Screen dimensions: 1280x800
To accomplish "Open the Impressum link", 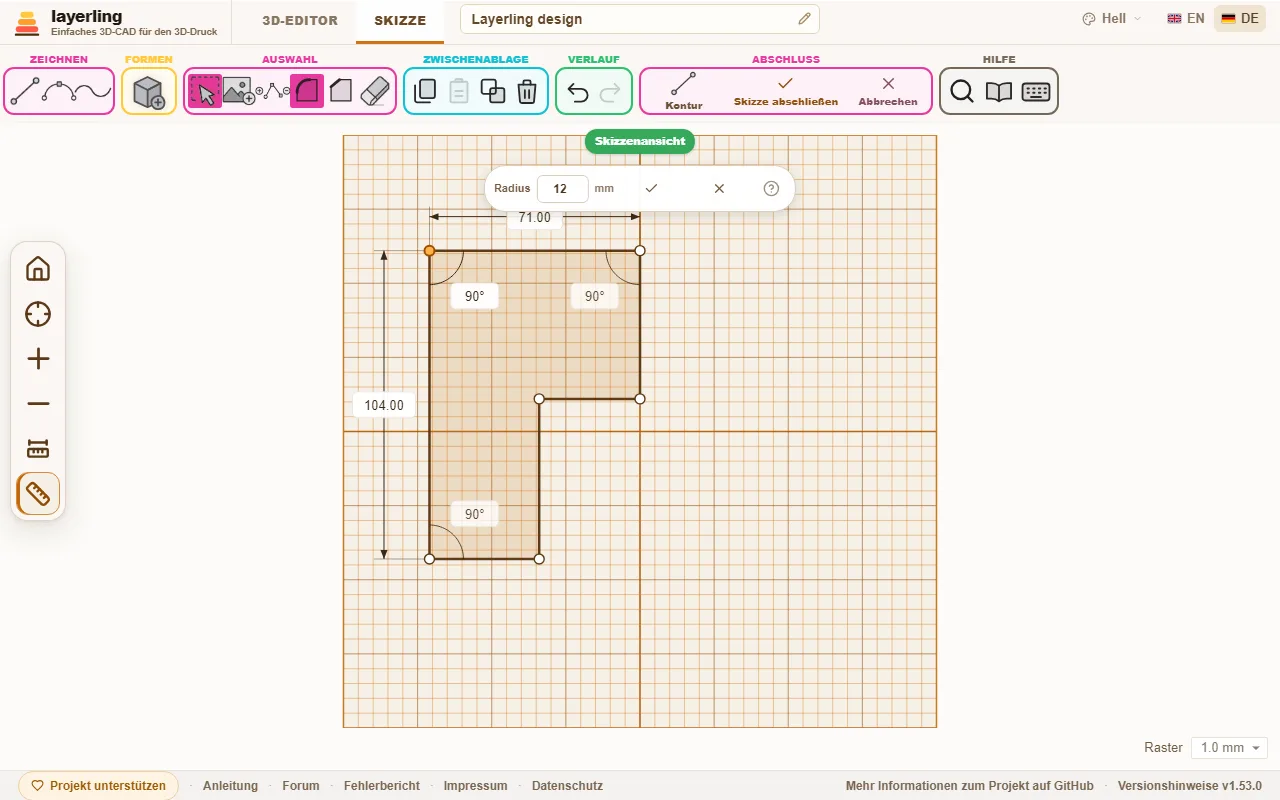I will [x=476, y=786].
